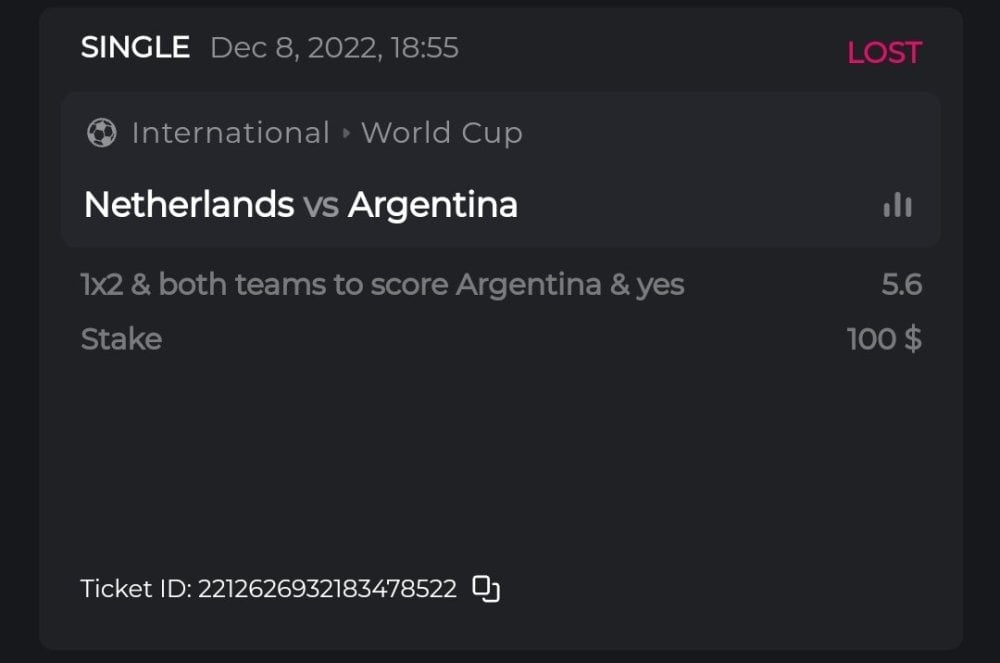The width and height of the screenshot is (1000, 663).
Task: Open the International category breadcrumb
Action: (230, 133)
